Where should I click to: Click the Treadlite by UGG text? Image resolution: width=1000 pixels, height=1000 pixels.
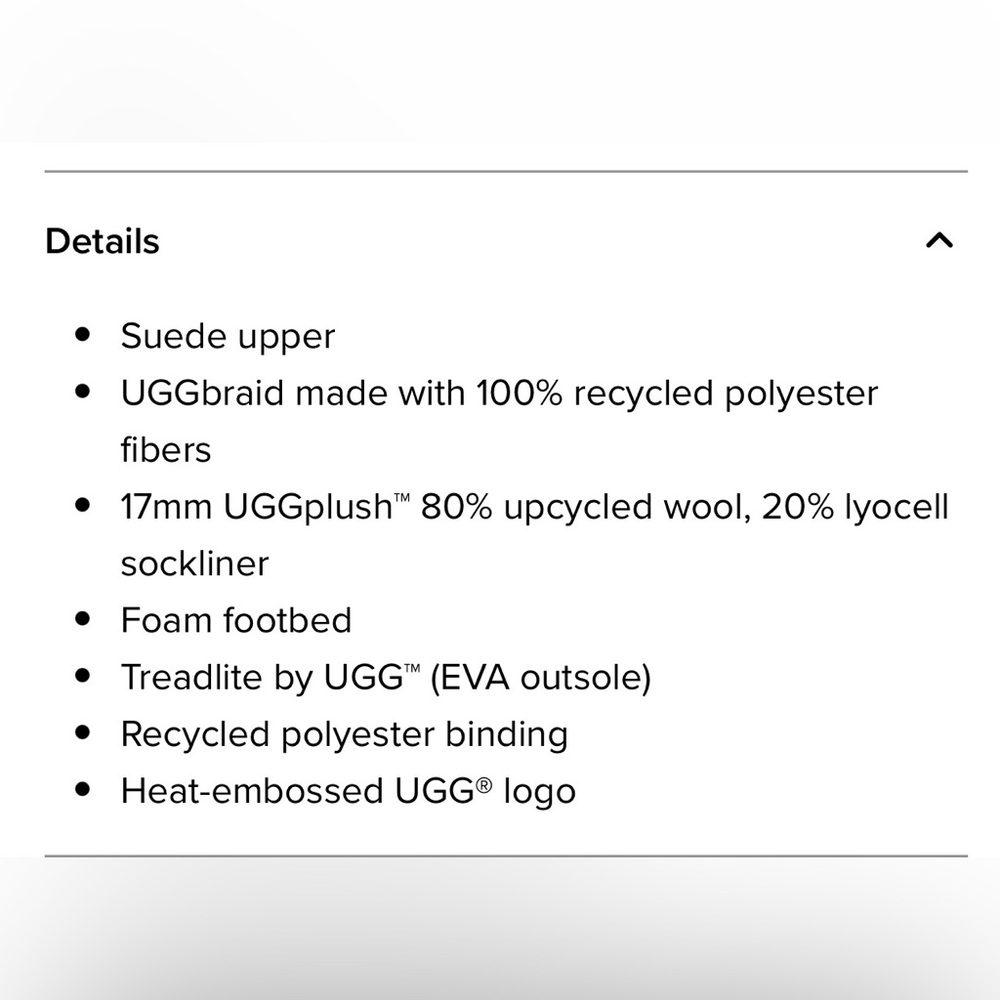(270, 677)
